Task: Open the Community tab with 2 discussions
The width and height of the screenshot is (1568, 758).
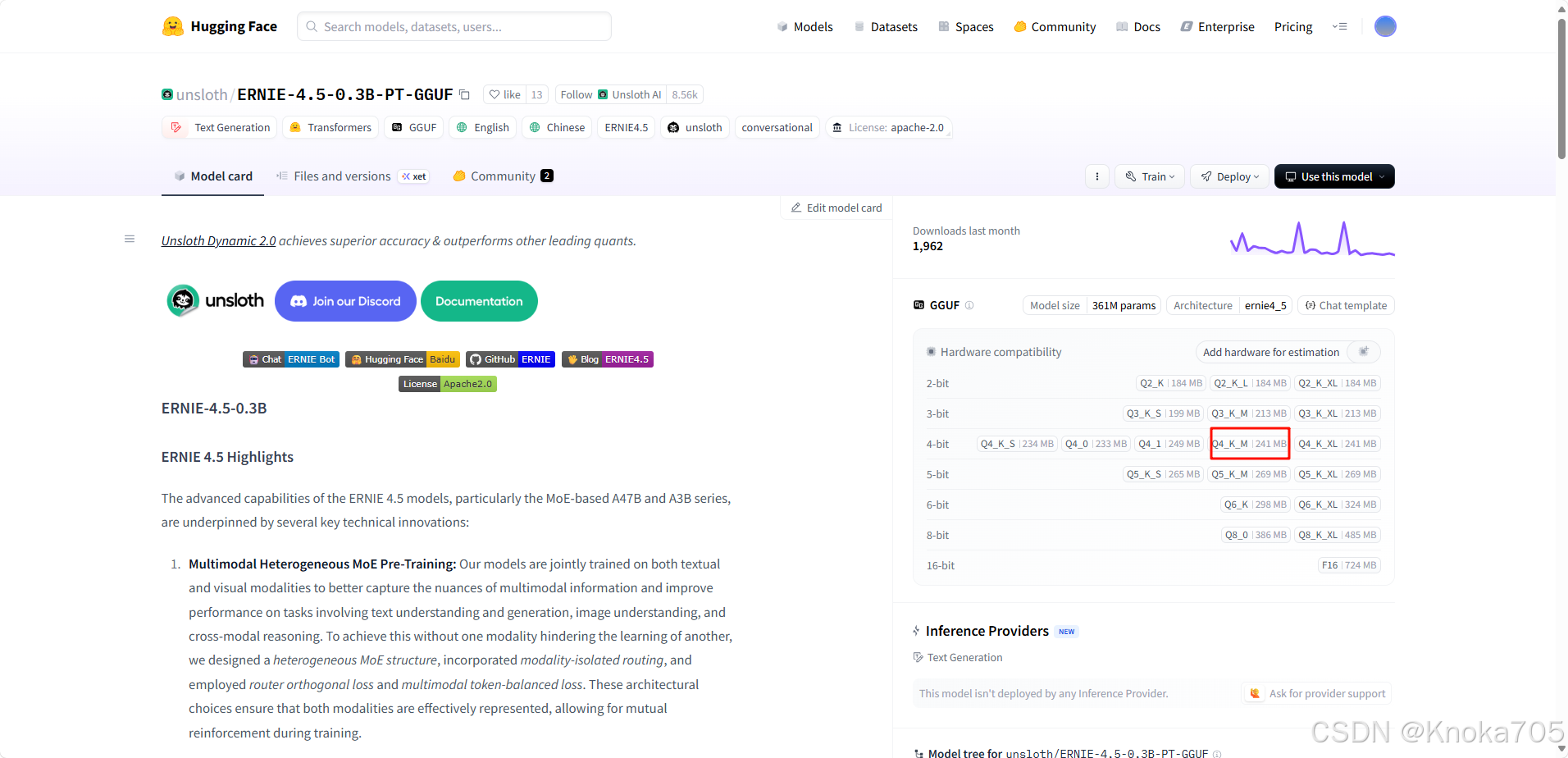Action: click(x=503, y=176)
